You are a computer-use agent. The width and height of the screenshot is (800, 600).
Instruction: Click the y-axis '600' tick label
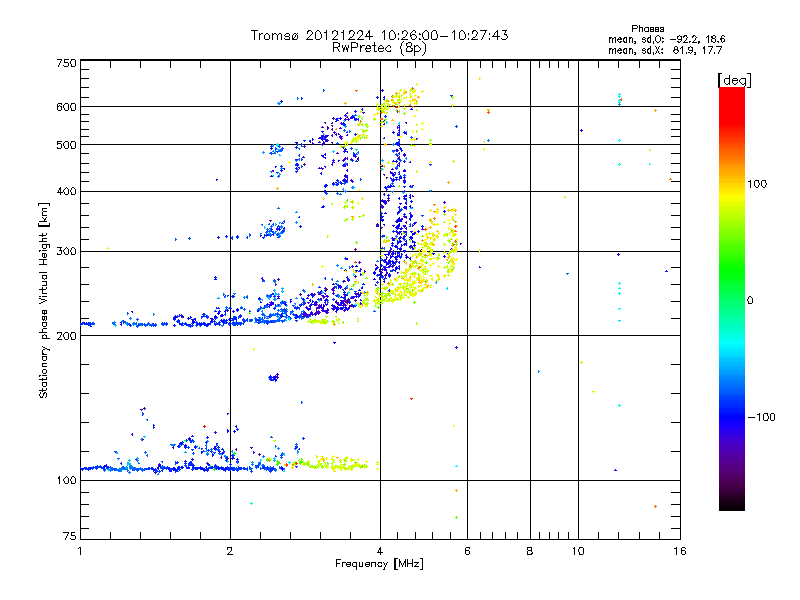click(66, 107)
